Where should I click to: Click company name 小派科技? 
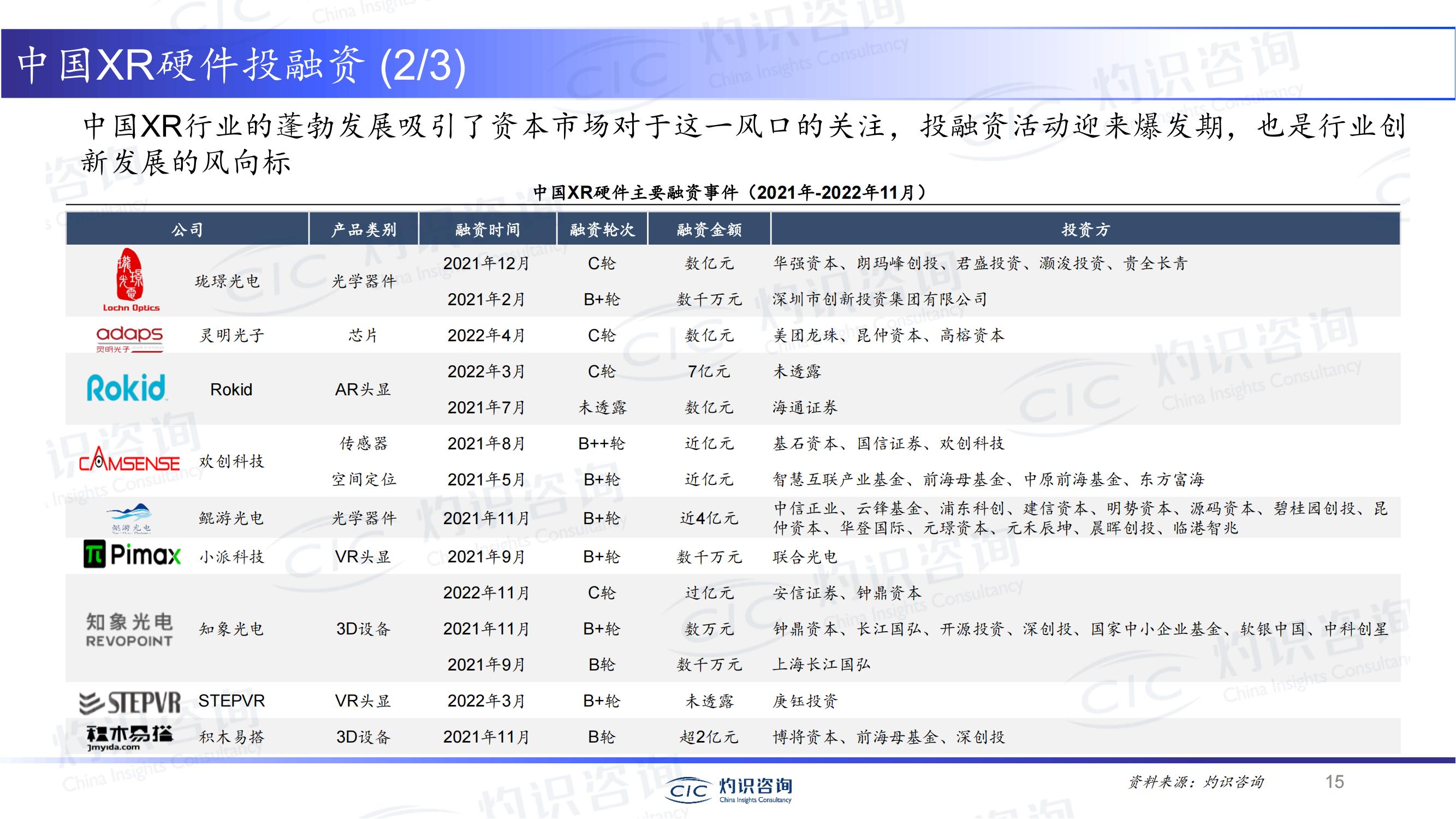point(231,557)
